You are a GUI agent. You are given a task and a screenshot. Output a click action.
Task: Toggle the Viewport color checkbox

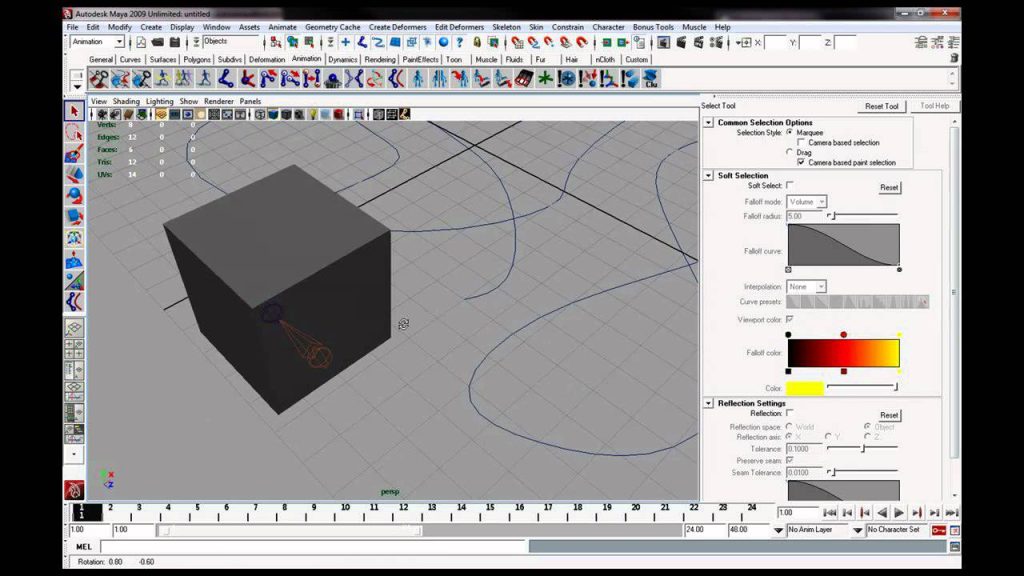point(790,319)
